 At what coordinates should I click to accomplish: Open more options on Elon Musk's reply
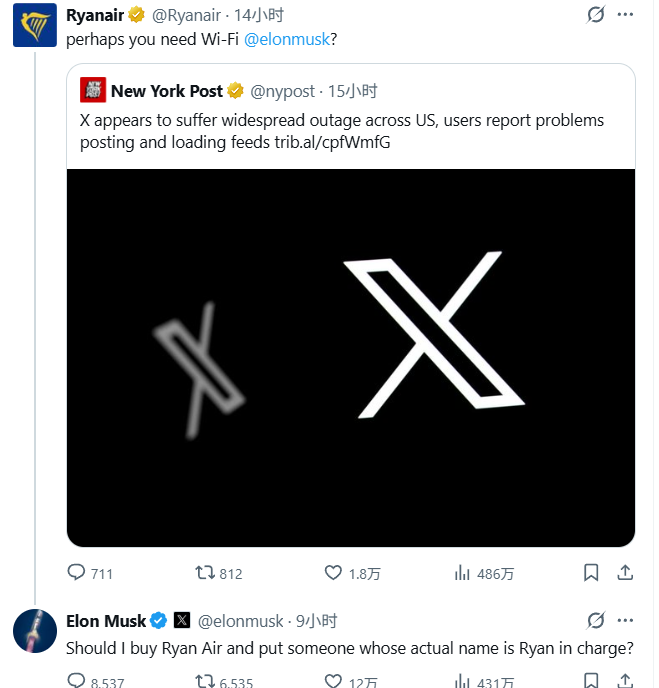pyautogui.click(x=625, y=621)
